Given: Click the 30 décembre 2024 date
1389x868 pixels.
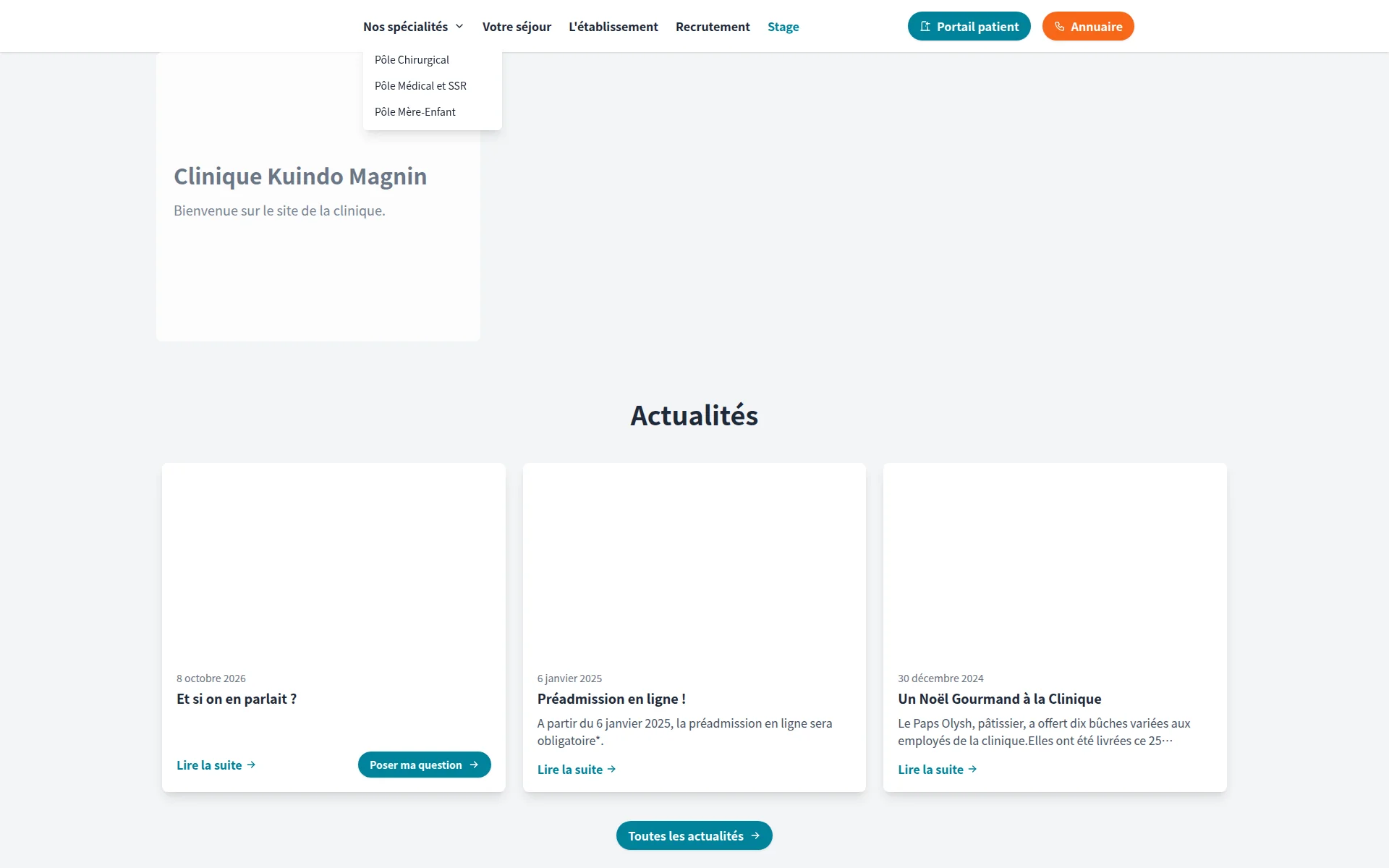Looking at the screenshot, I should pyautogui.click(x=940, y=678).
